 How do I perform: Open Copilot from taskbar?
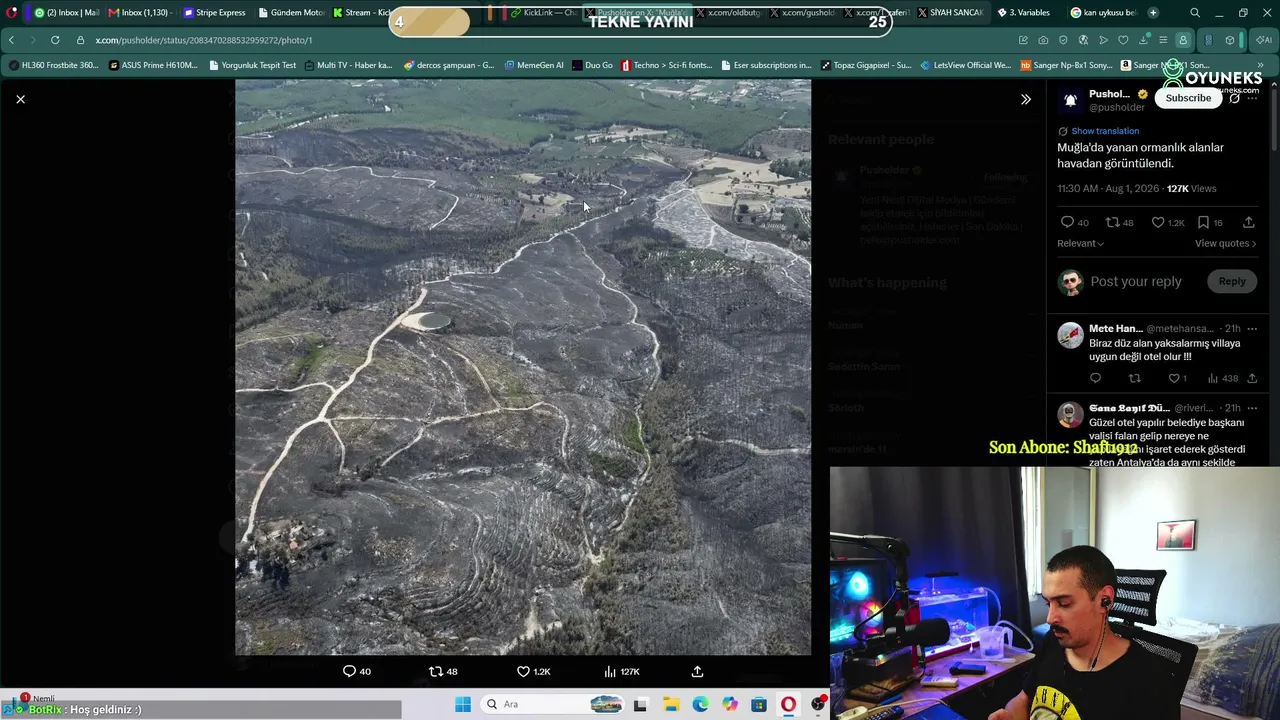pyautogui.click(x=730, y=704)
